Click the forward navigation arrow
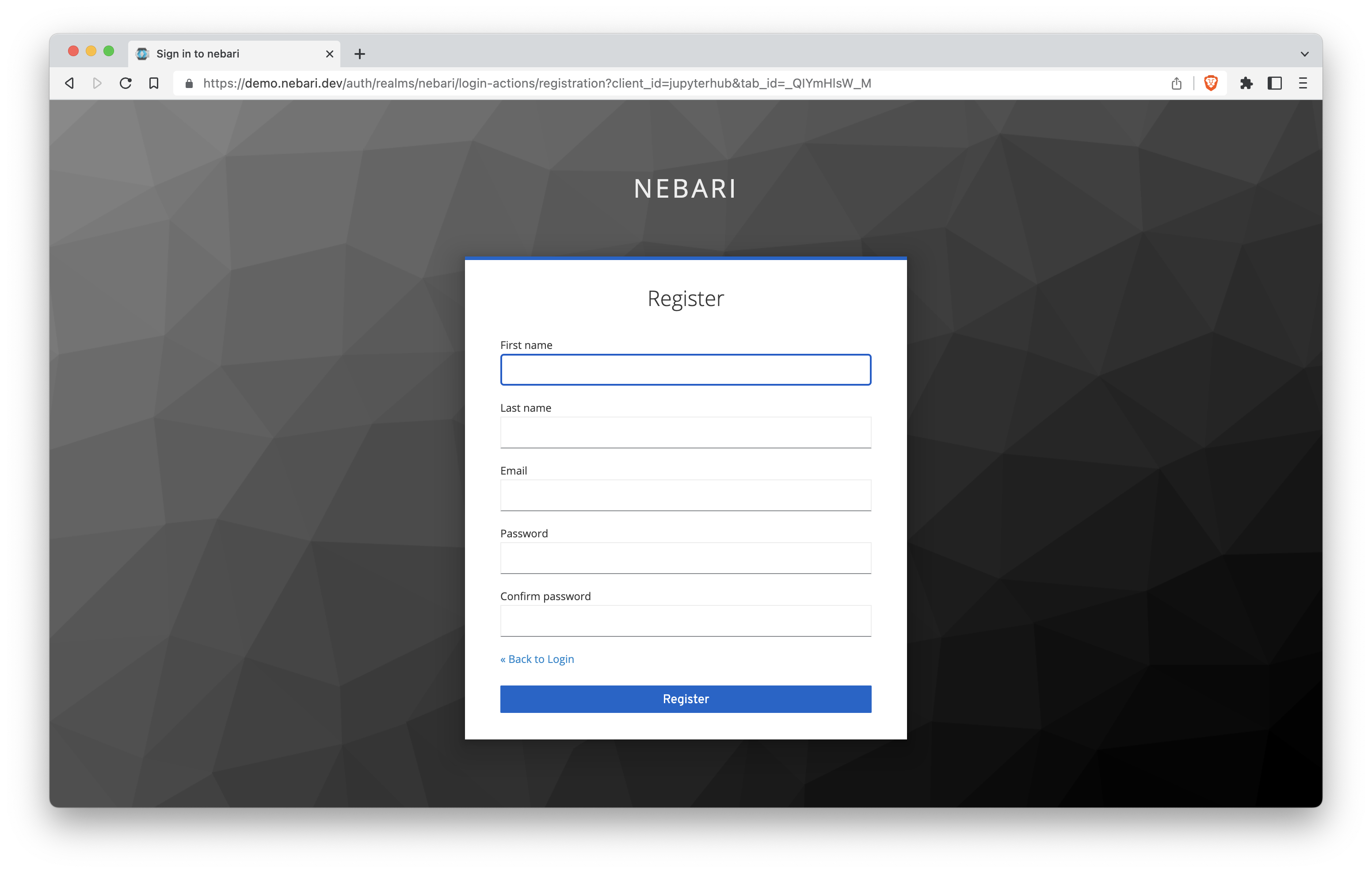Image resolution: width=1372 pixels, height=873 pixels. click(x=97, y=83)
